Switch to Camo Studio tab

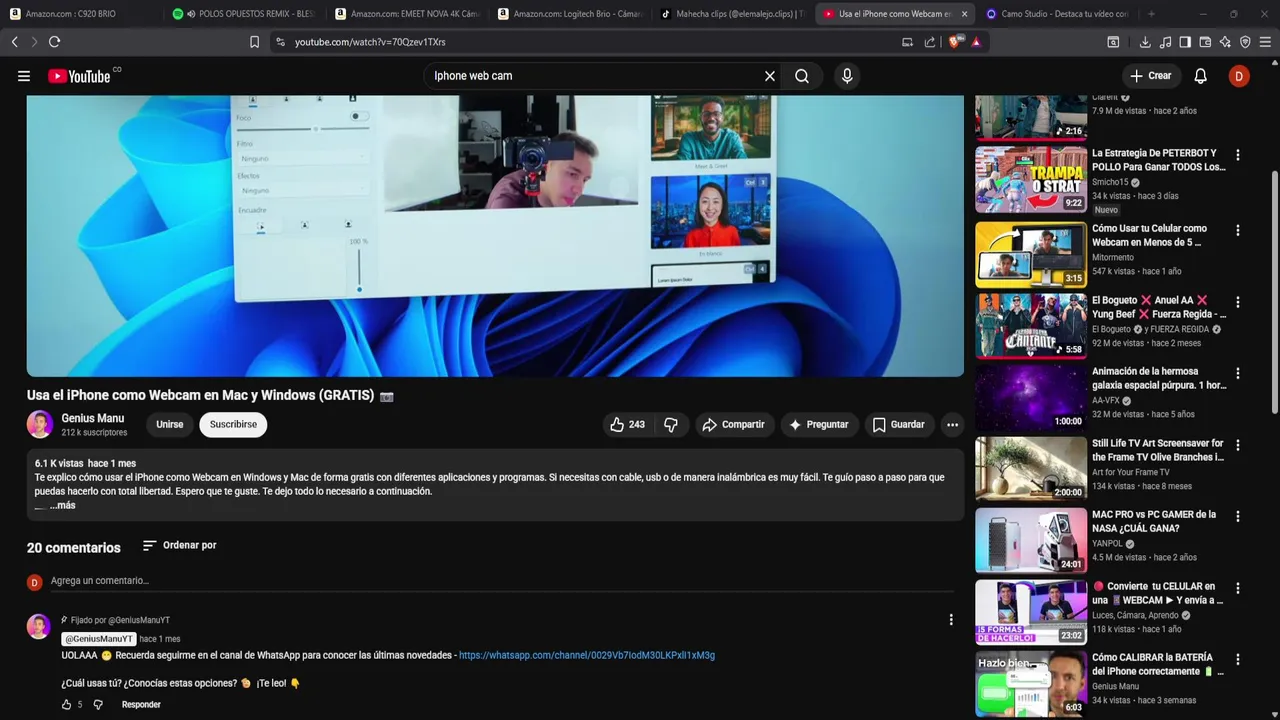click(1058, 14)
